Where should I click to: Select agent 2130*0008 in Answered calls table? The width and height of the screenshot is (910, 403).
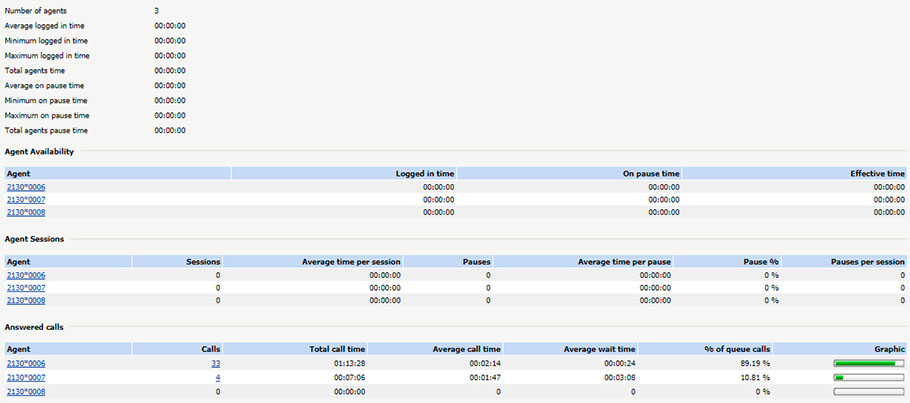(26, 392)
